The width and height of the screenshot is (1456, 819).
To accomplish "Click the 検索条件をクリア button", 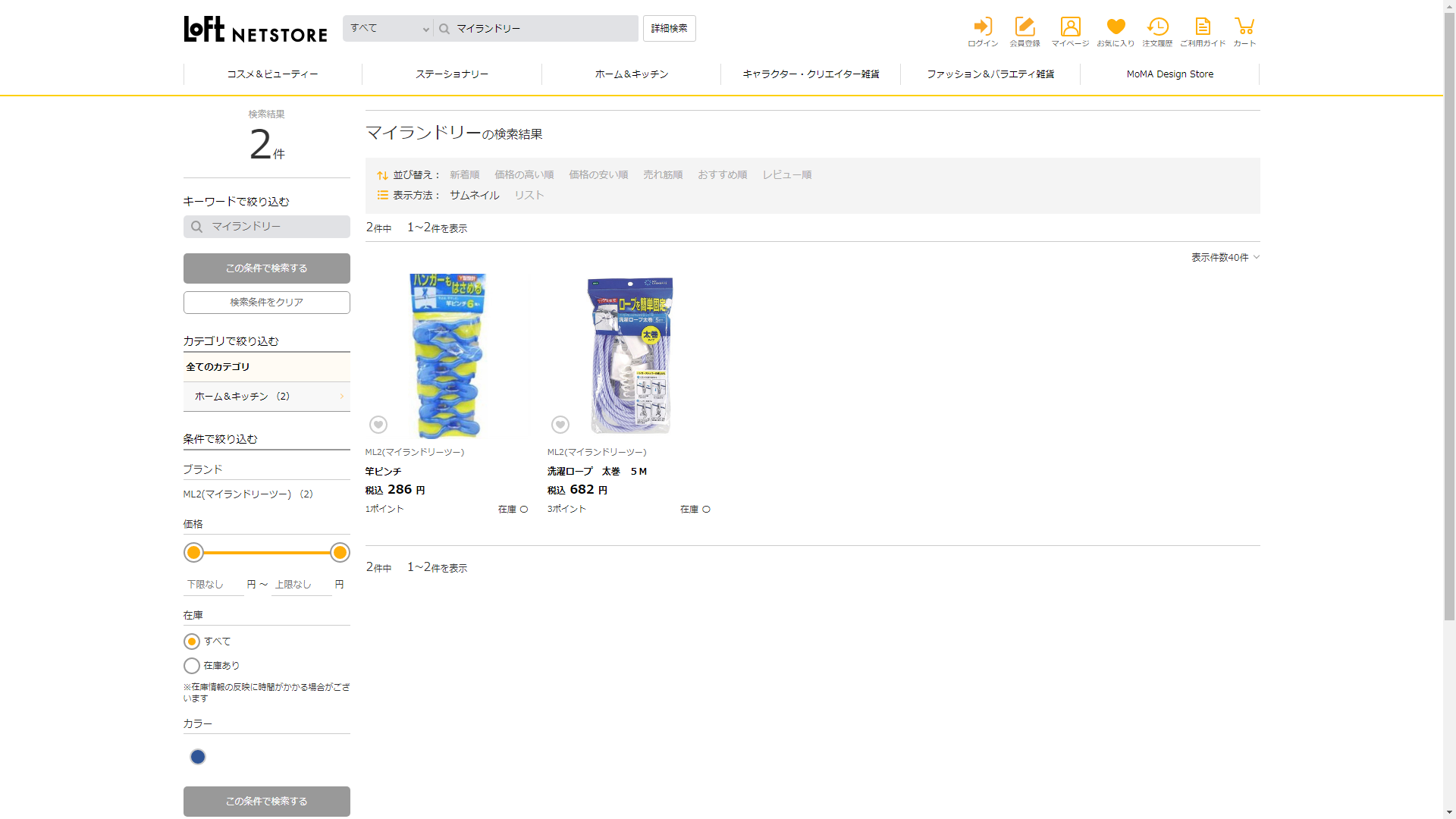I will [x=266, y=303].
